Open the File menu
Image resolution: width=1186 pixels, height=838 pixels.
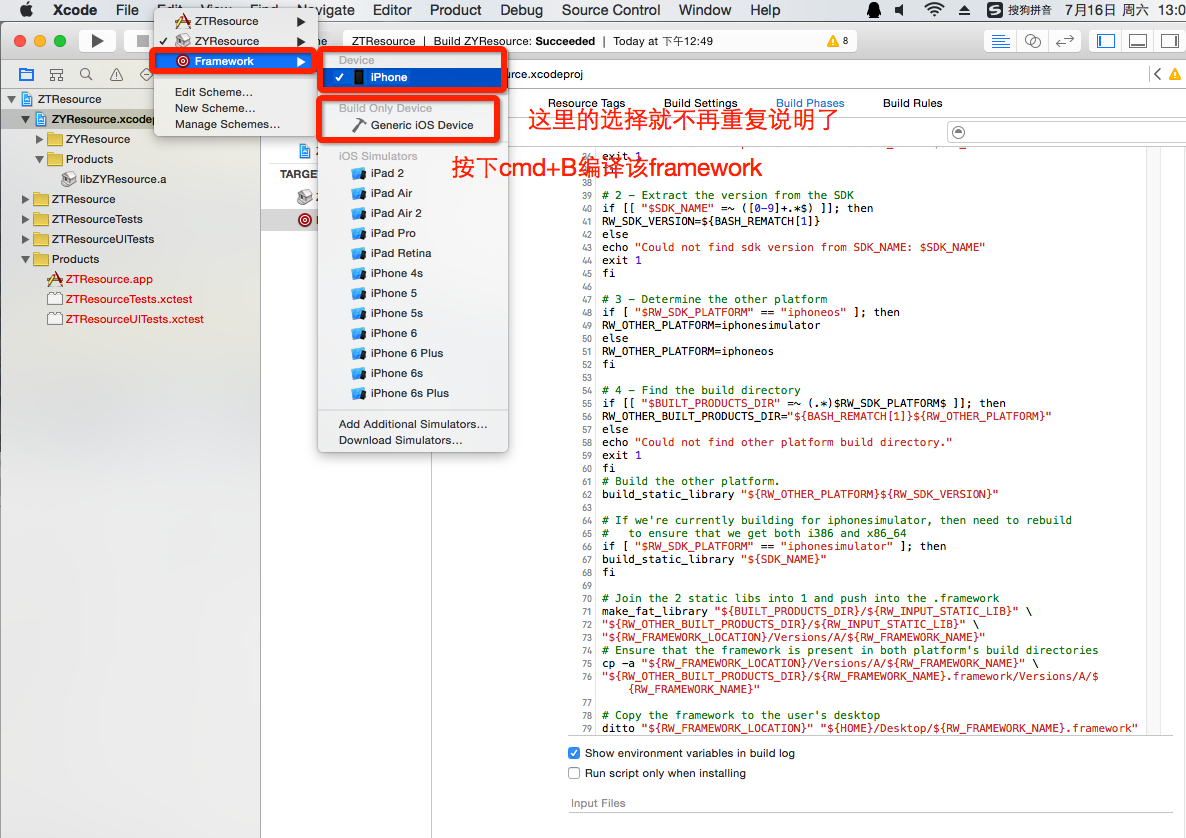(127, 10)
